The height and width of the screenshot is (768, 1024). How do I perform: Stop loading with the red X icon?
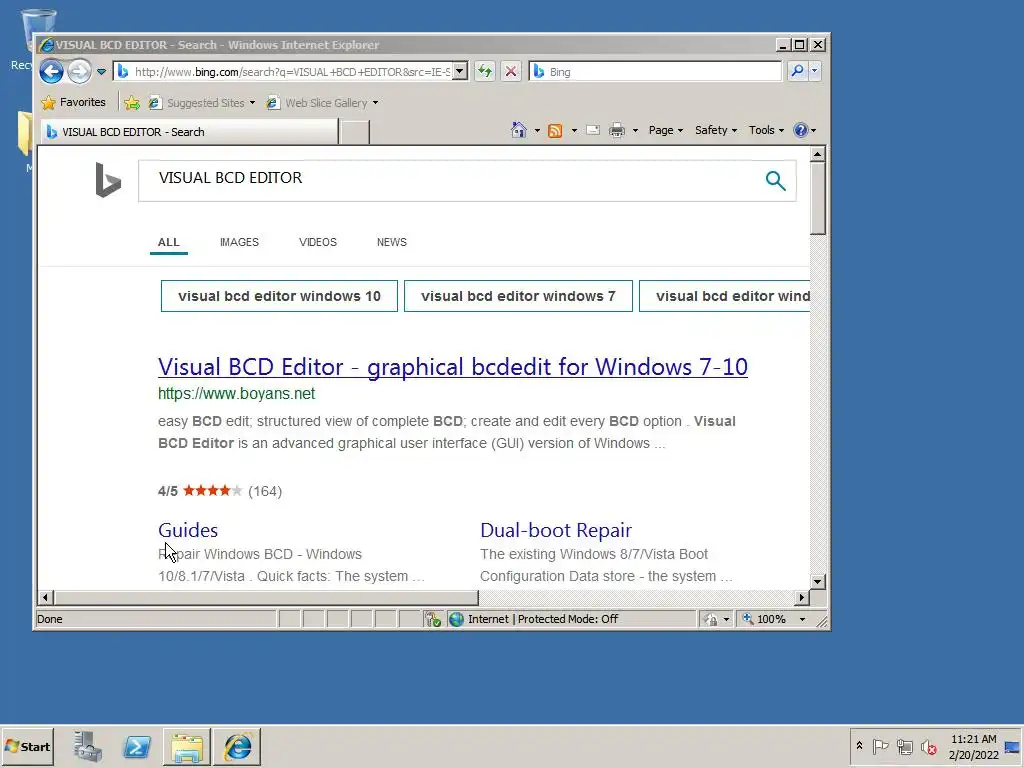[x=511, y=71]
